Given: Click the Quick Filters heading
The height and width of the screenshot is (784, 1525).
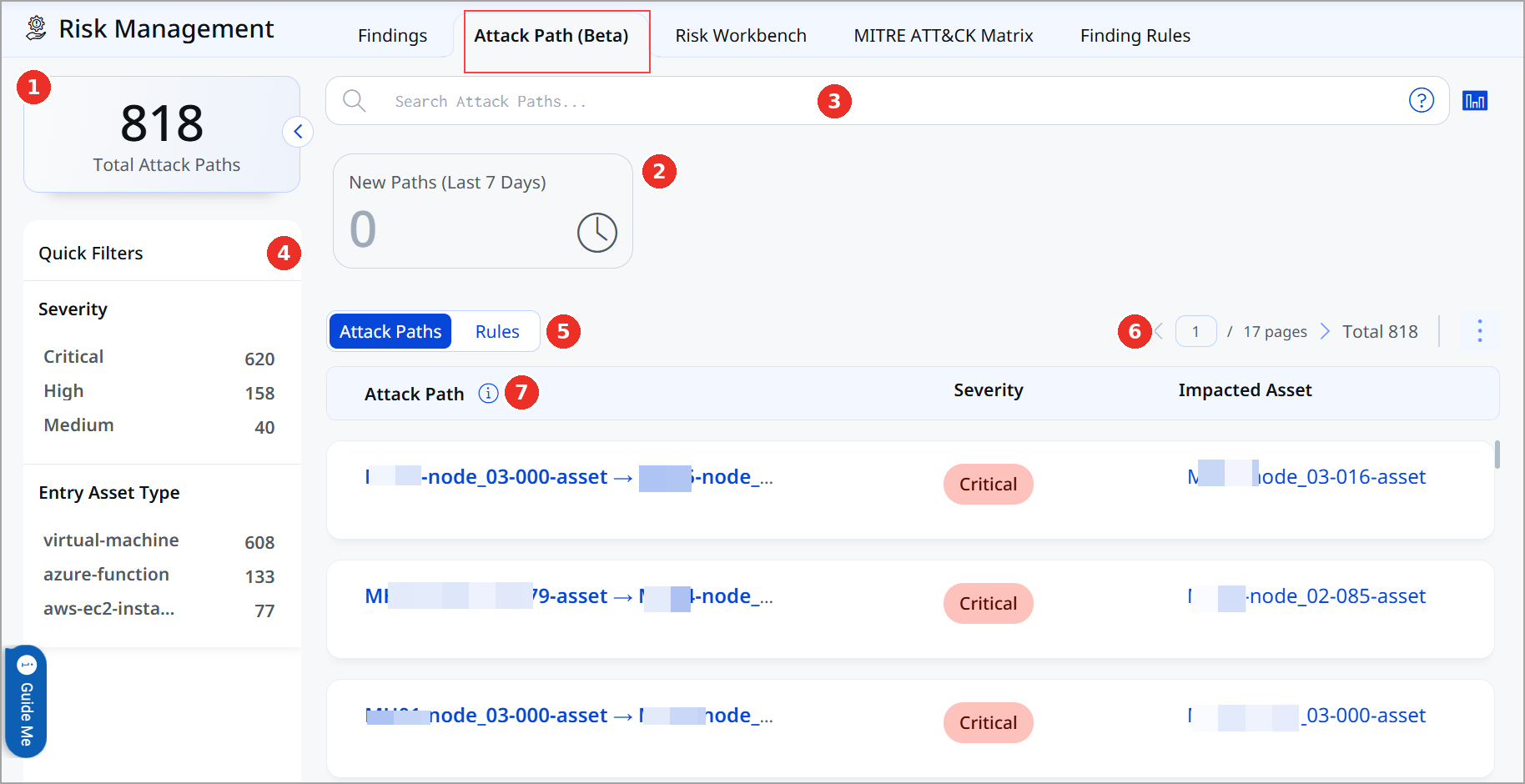Looking at the screenshot, I should click(x=91, y=253).
